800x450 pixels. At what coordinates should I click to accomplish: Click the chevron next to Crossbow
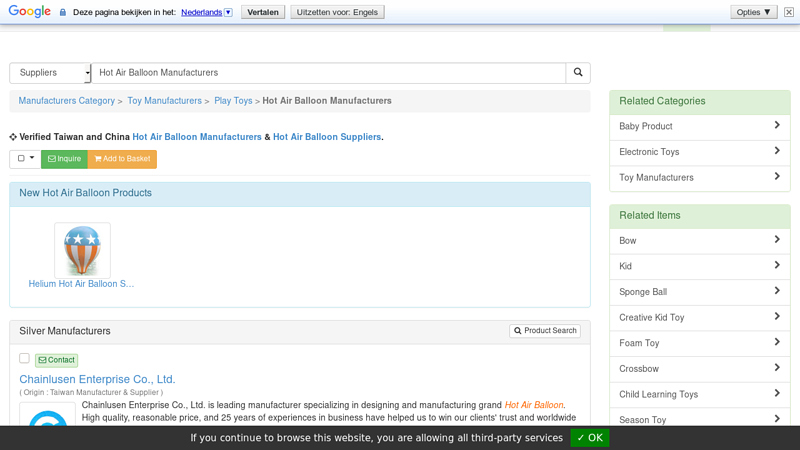[777, 367]
